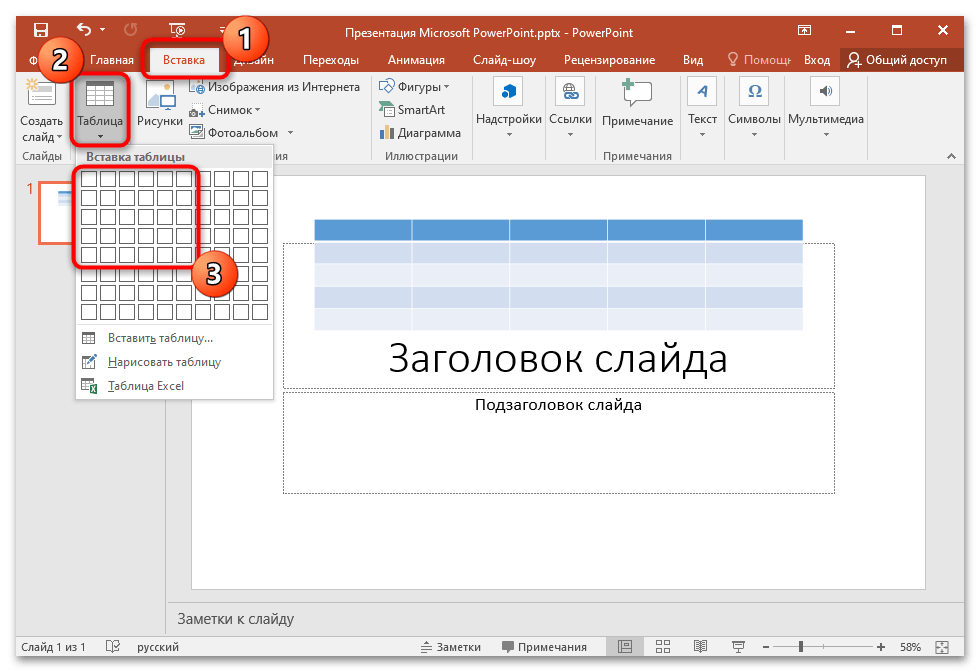Open the Символы omega symbol menu
This screenshot has height=672, width=980.
754,109
